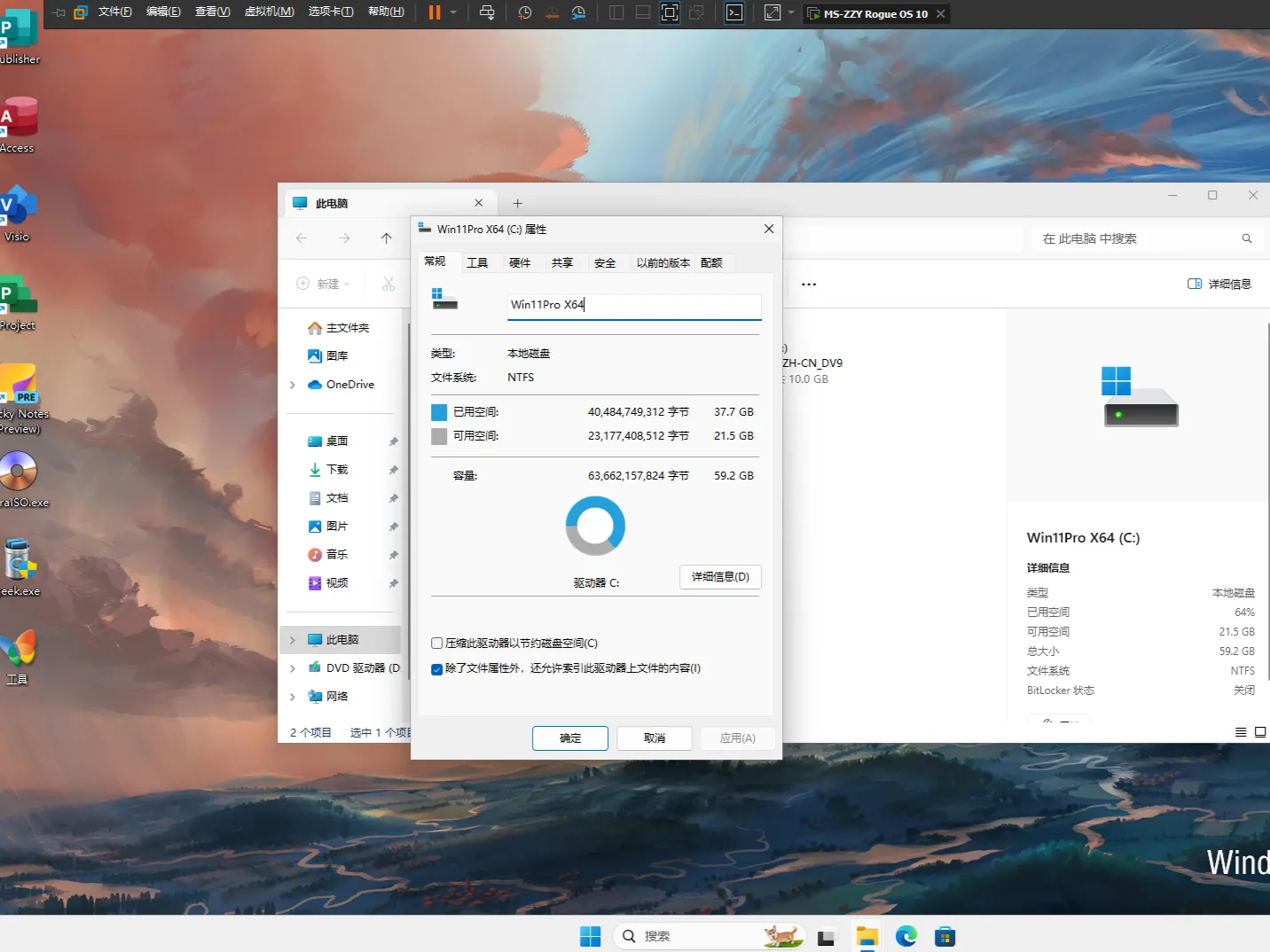Uncheck the allow file indexing checkbox

coord(437,668)
